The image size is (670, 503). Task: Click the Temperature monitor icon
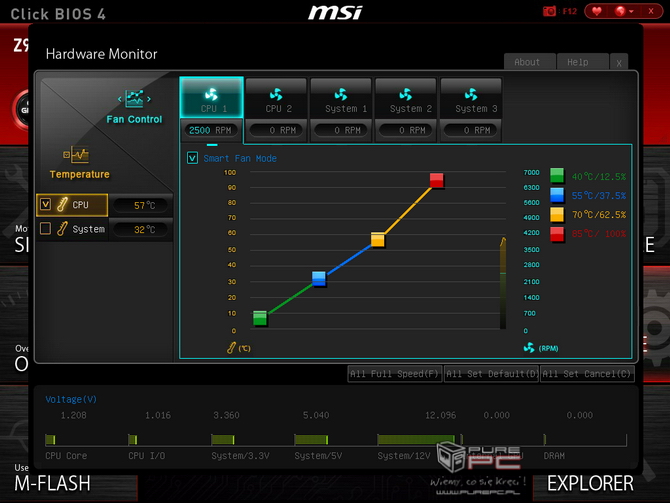click(77, 155)
